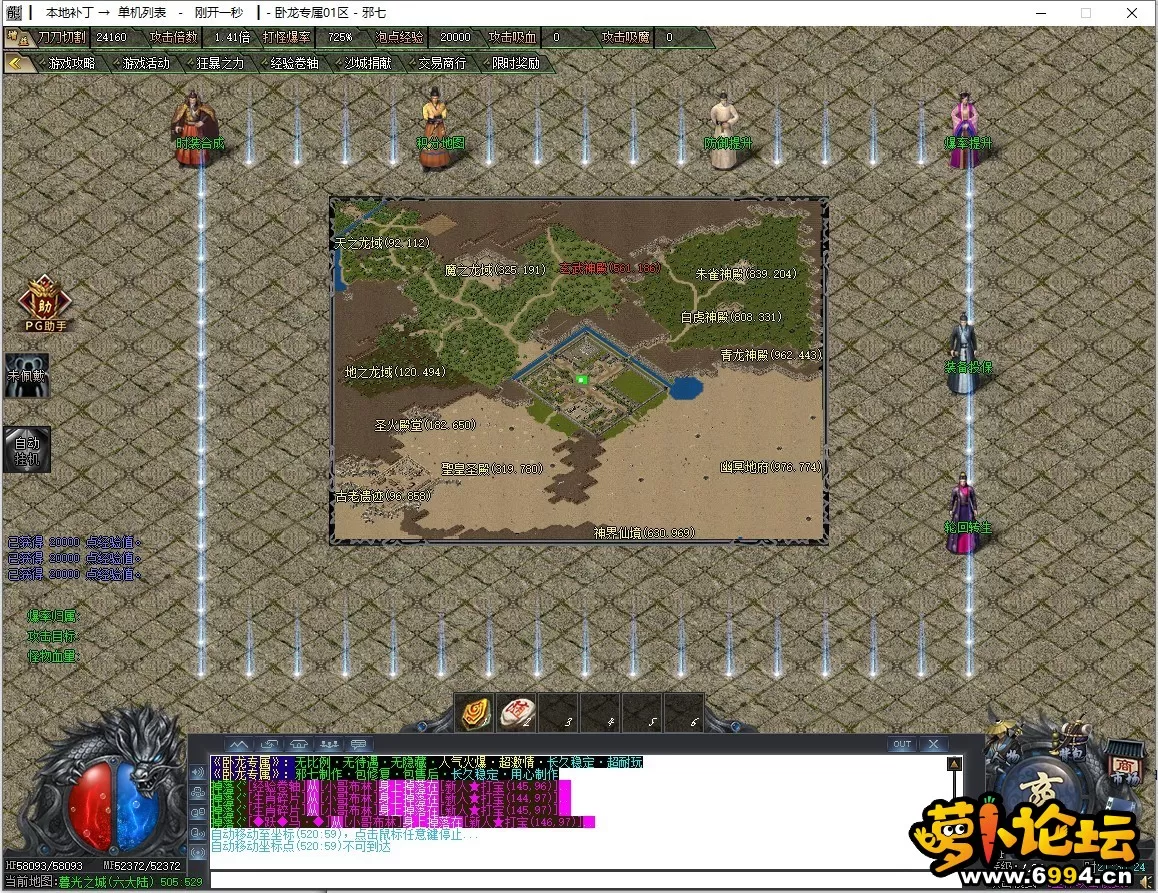The image size is (1158, 893).
Task: Click 圣火殿堂(182.650) on the map
Action: [425, 425]
